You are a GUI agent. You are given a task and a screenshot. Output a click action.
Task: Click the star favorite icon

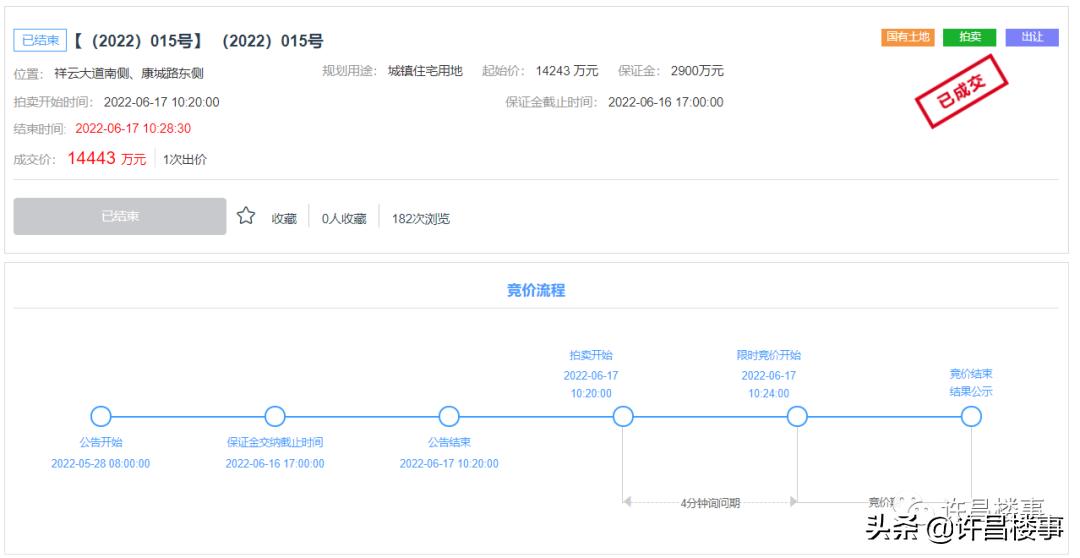[246, 216]
